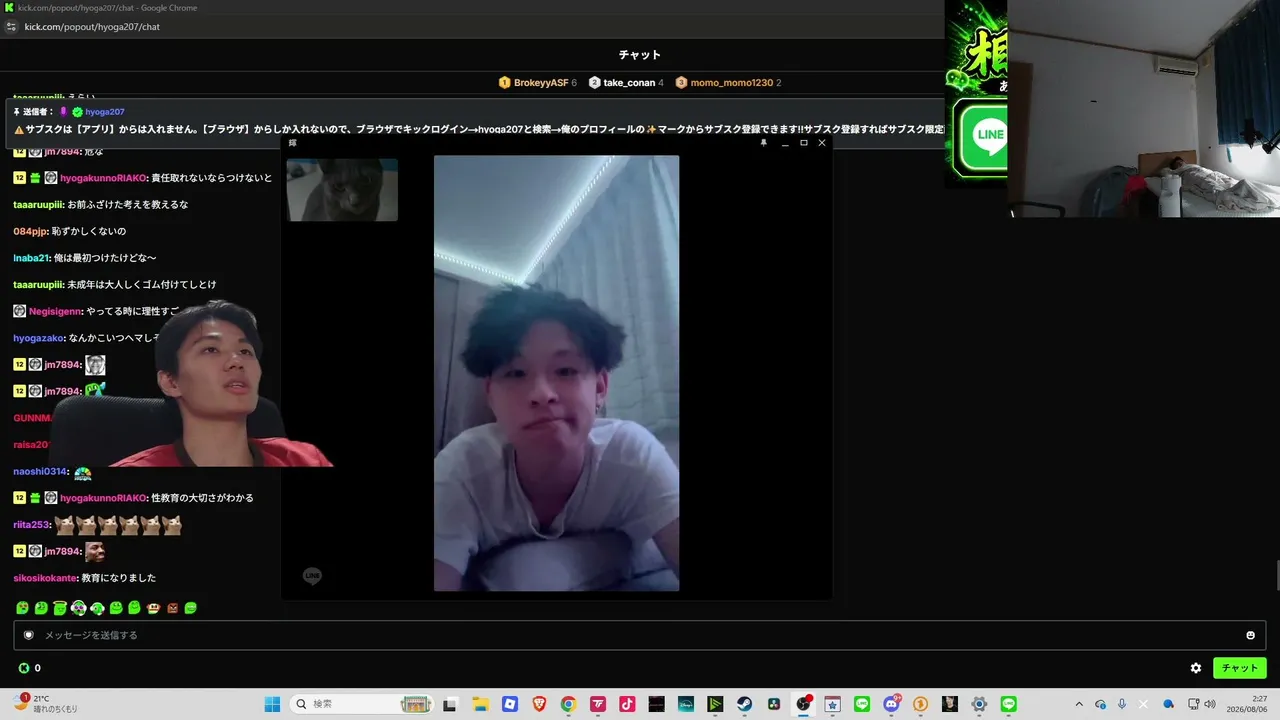Click the subscriber badge beside Negisigenn
Screen dimensions: 1280x720
(19, 311)
